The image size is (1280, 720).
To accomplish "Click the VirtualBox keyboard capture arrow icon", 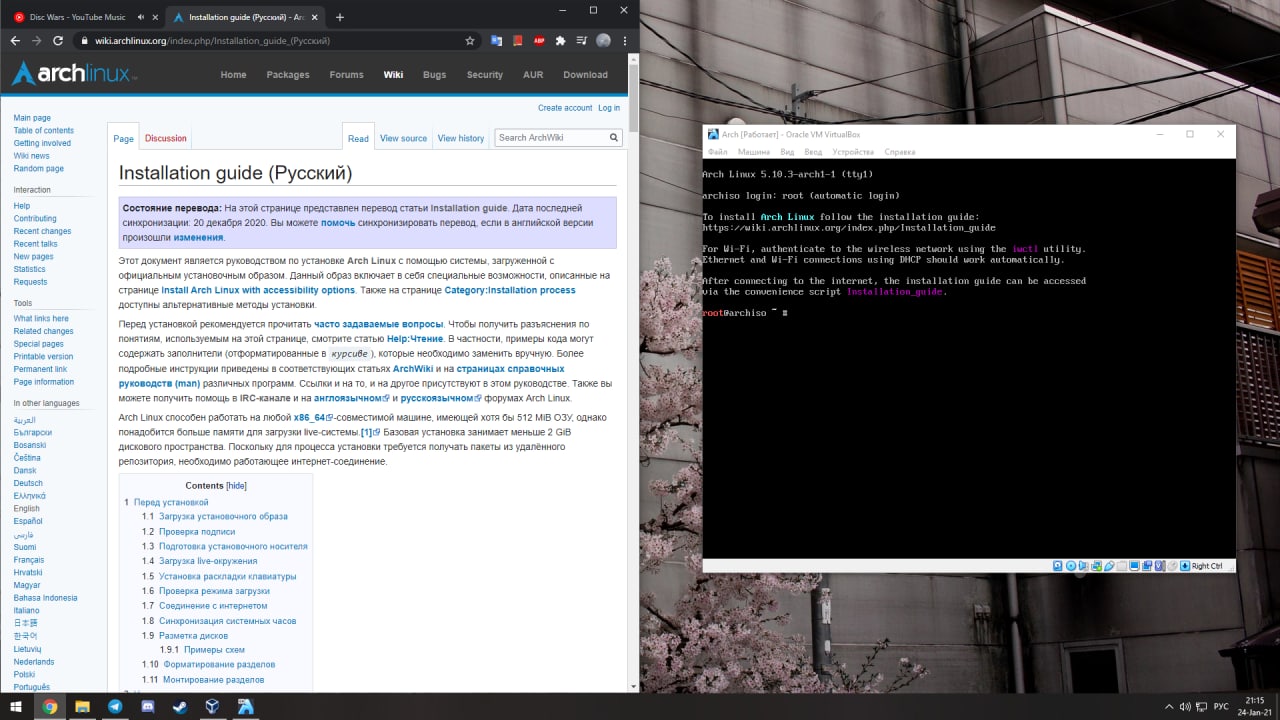I will coord(1185,566).
